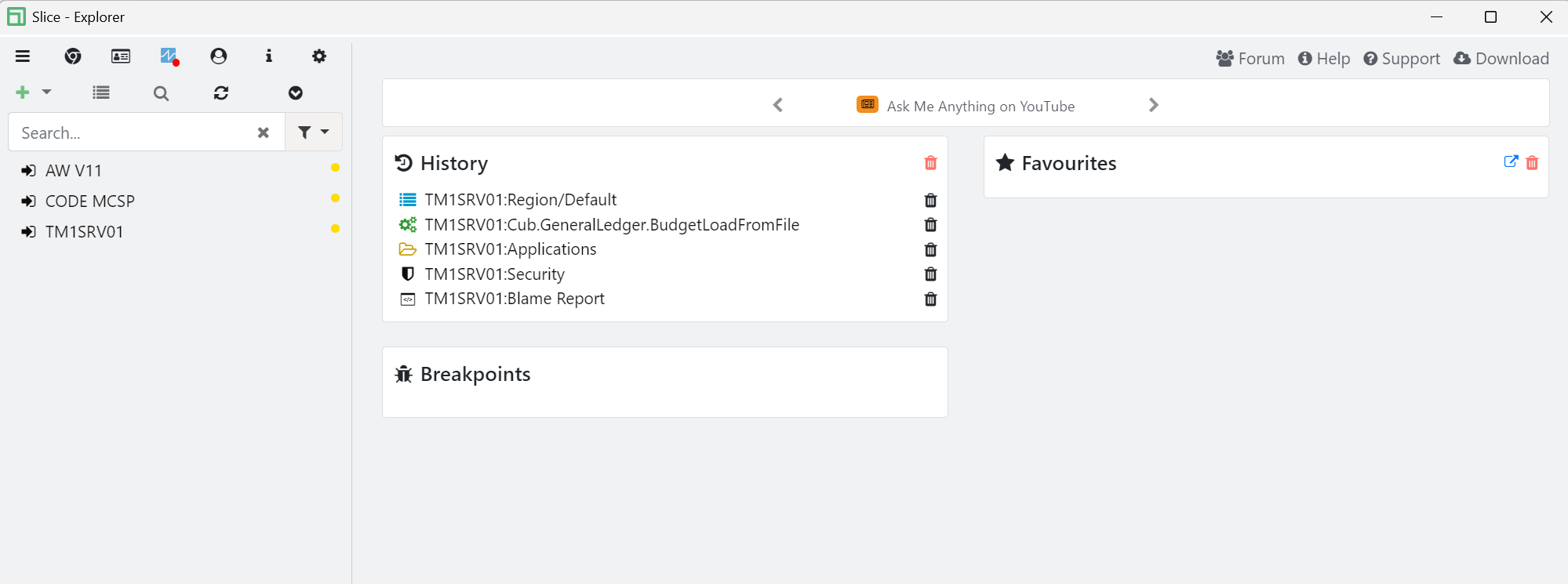This screenshot has height=584, width=1568.
Task: Open the user account icon
Action: coord(219,56)
